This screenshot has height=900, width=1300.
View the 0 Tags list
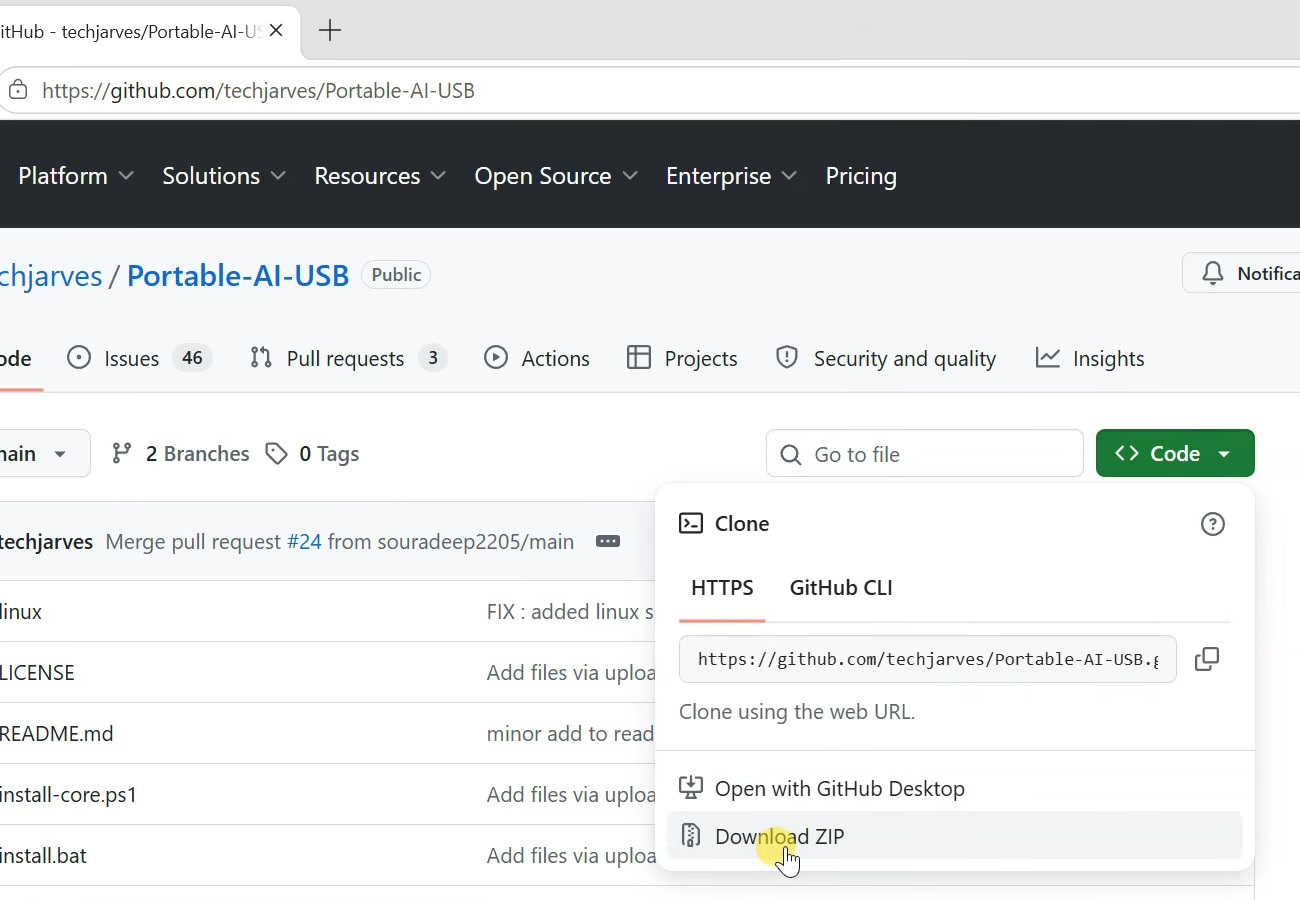312,454
